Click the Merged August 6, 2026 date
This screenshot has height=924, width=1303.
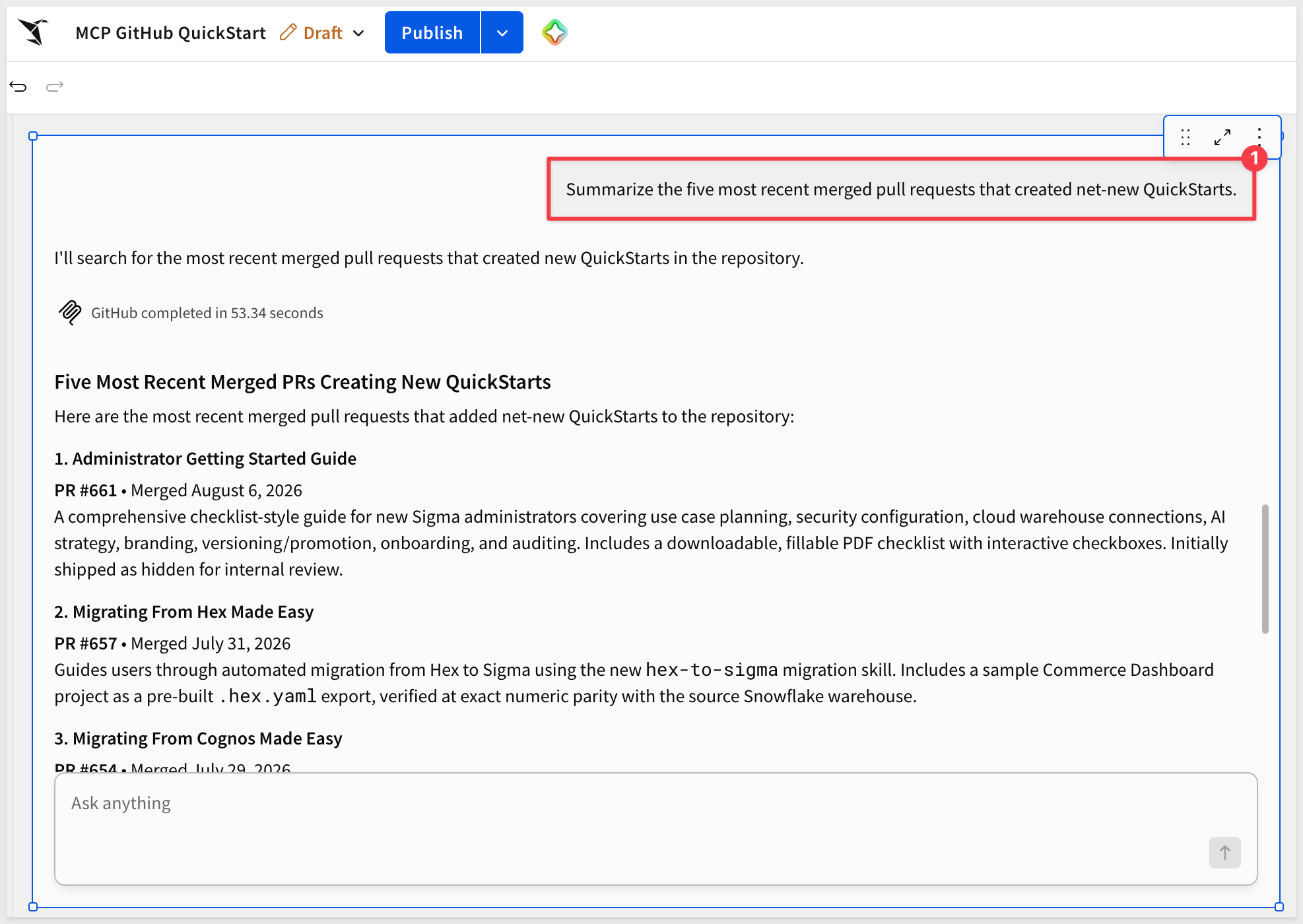(x=217, y=490)
